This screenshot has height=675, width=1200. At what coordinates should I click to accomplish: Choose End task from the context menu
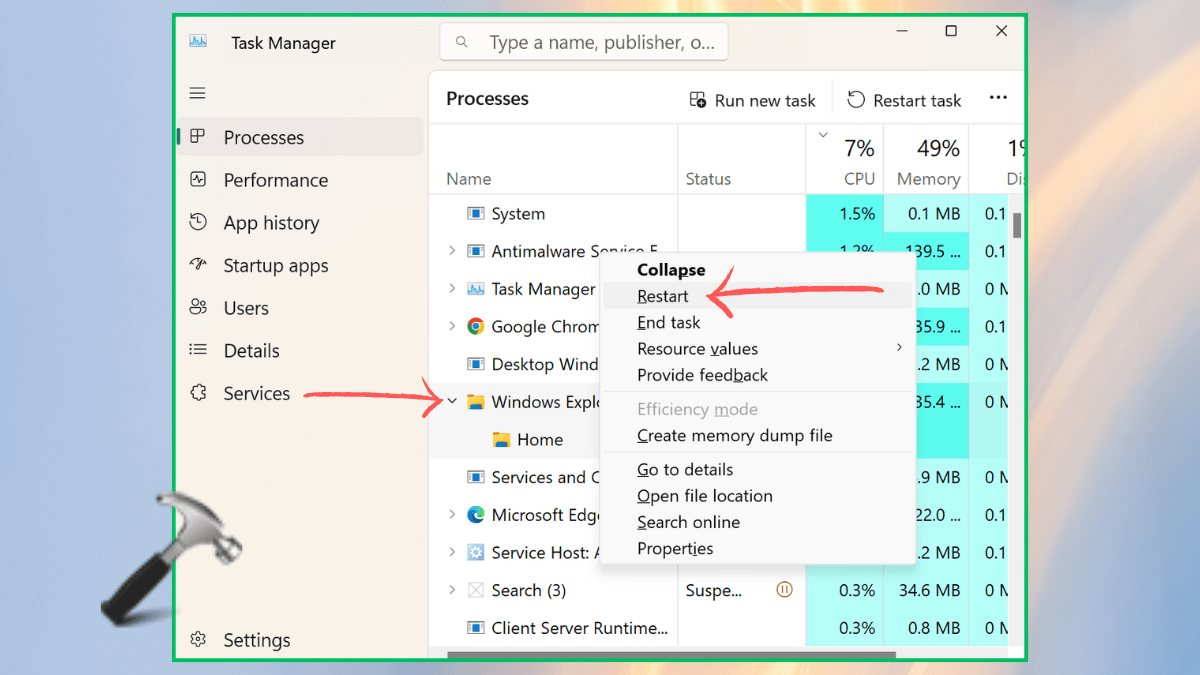pyautogui.click(x=668, y=322)
